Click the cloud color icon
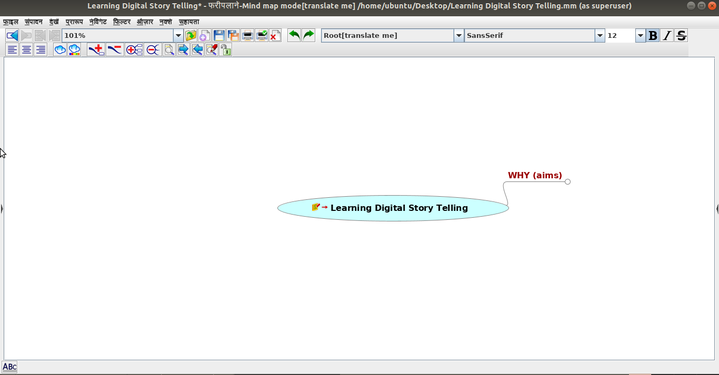Screen dimensions: 719x375 pos(74,50)
